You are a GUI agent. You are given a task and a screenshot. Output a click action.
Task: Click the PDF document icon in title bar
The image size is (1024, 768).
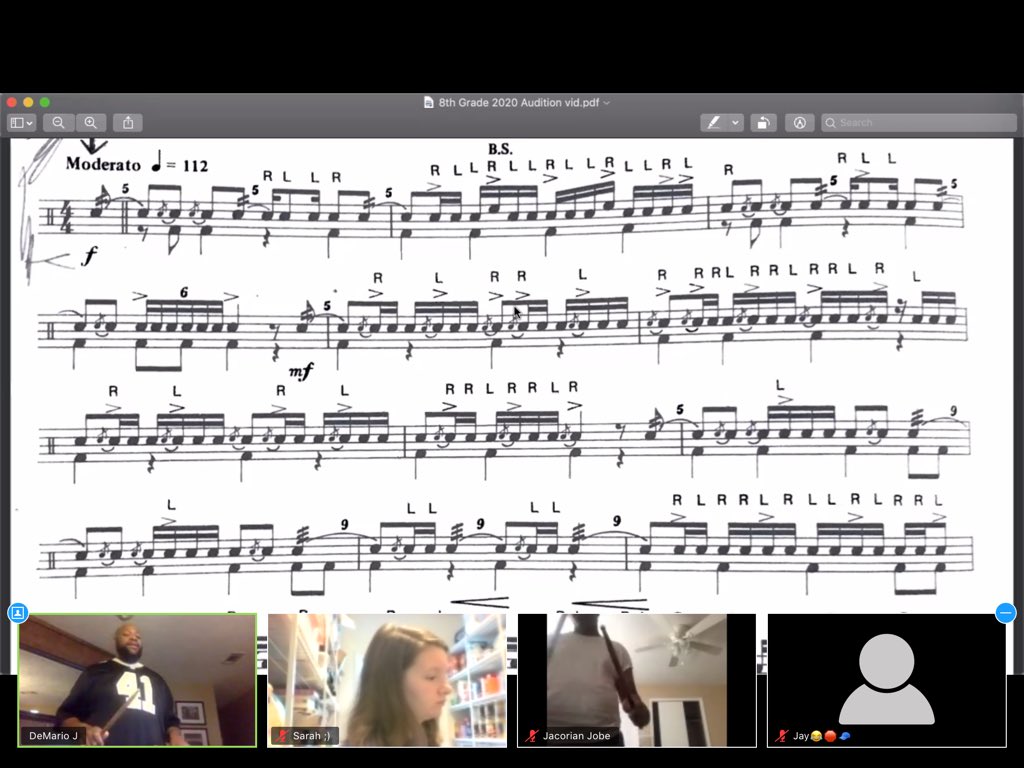[428, 103]
